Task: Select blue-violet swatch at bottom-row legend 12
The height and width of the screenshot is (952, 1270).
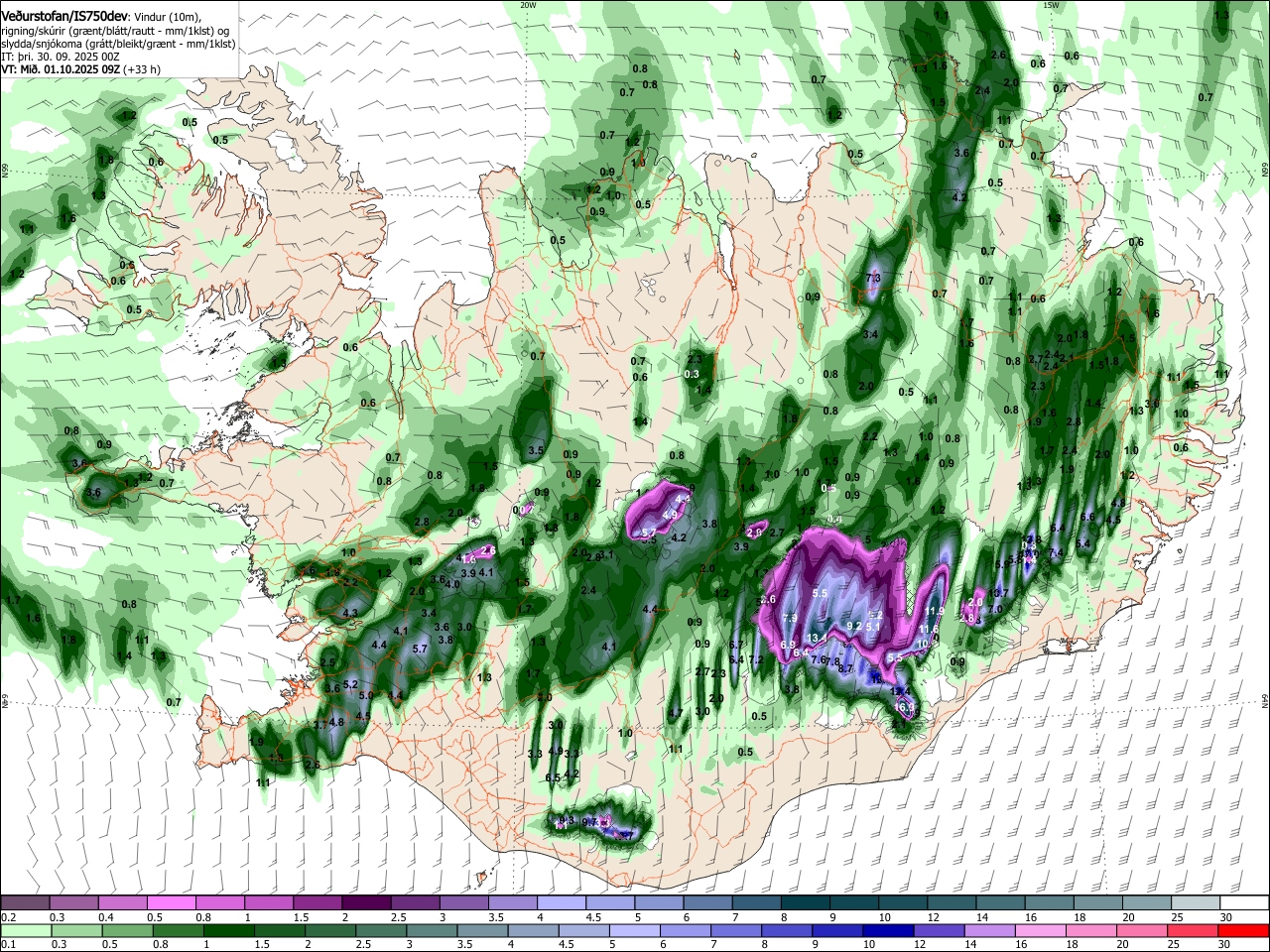Action: tap(938, 930)
